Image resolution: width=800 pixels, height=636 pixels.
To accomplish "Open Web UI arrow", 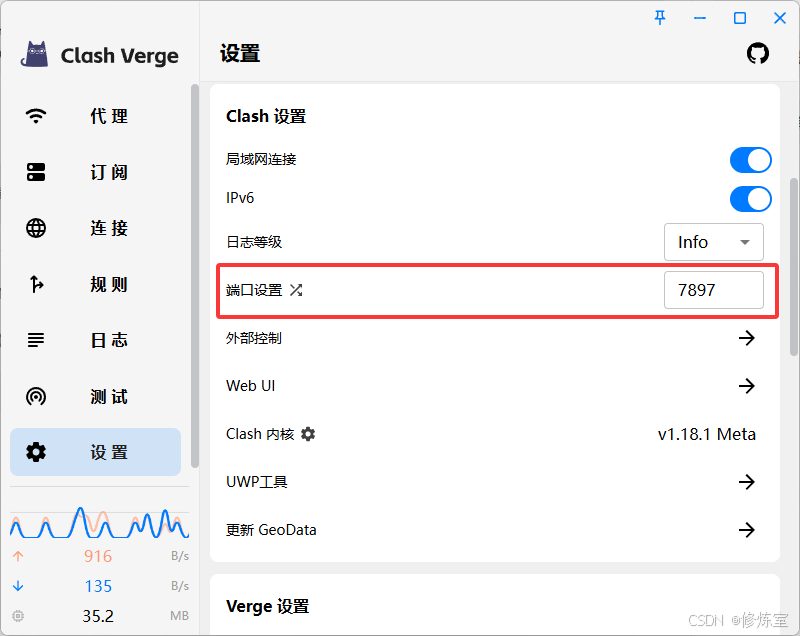I will coord(746,386).
